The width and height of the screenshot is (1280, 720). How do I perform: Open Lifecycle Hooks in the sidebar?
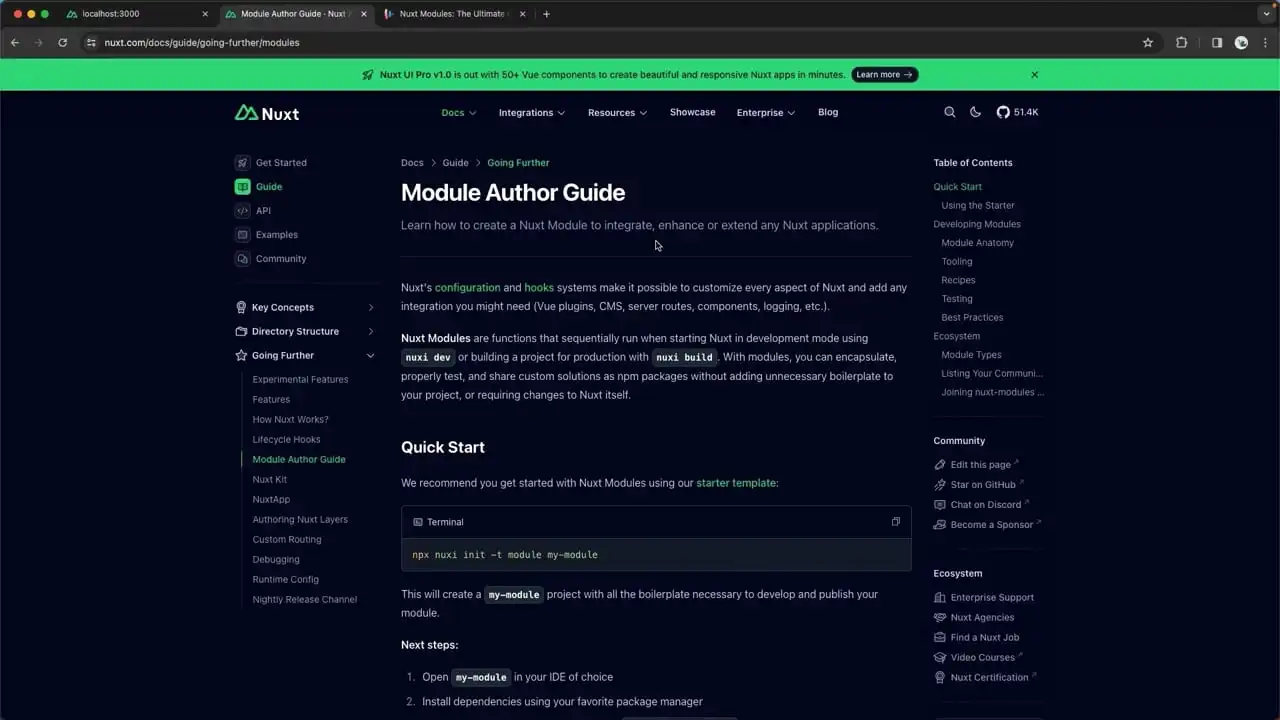[x=286, y=439]
